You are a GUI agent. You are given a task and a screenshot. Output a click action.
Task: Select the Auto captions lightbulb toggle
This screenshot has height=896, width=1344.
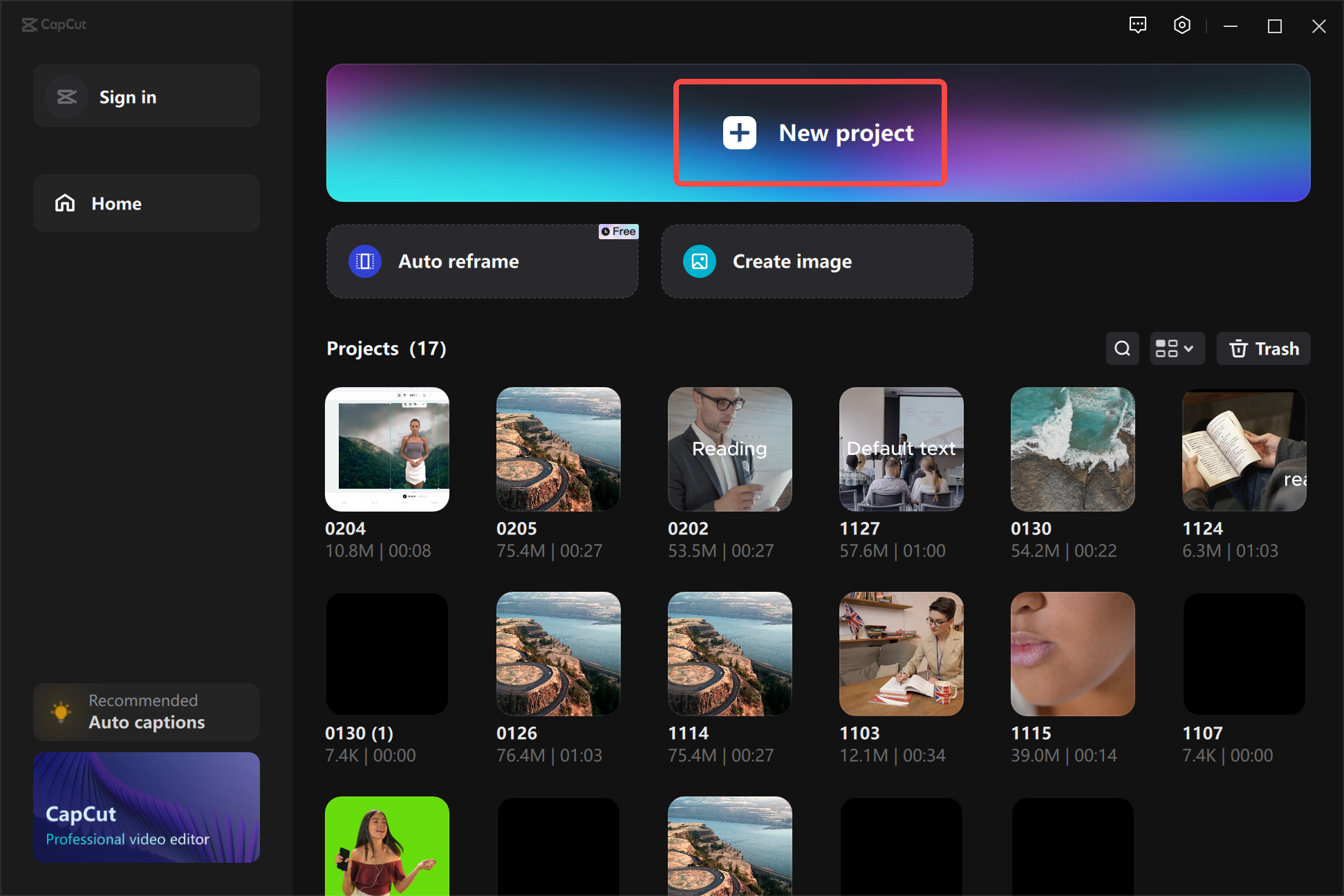pyautogui.click(x=61, y=711)
